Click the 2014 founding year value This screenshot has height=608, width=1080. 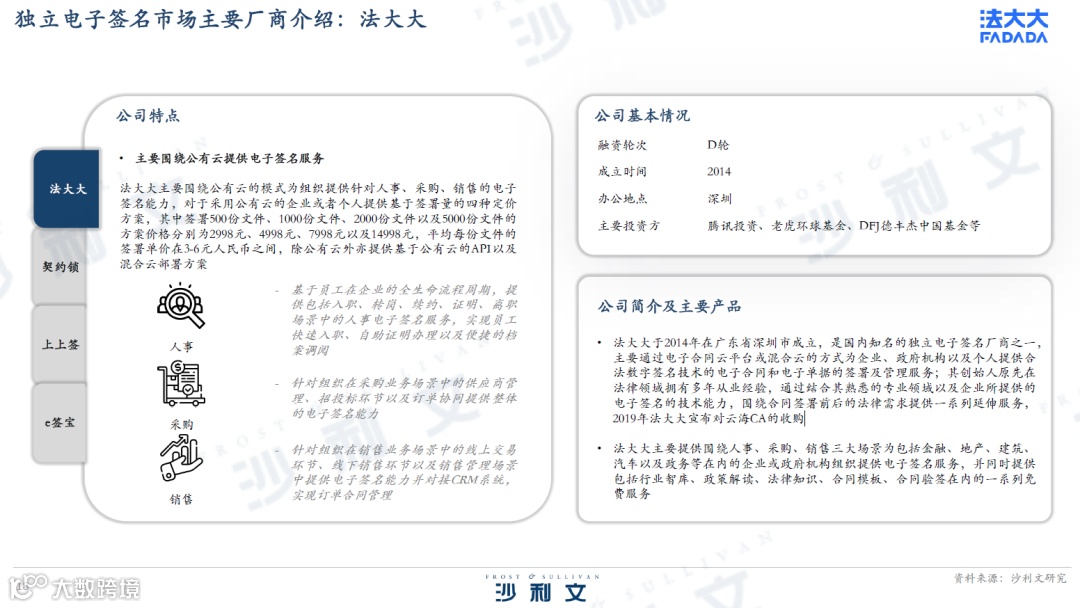718,171
